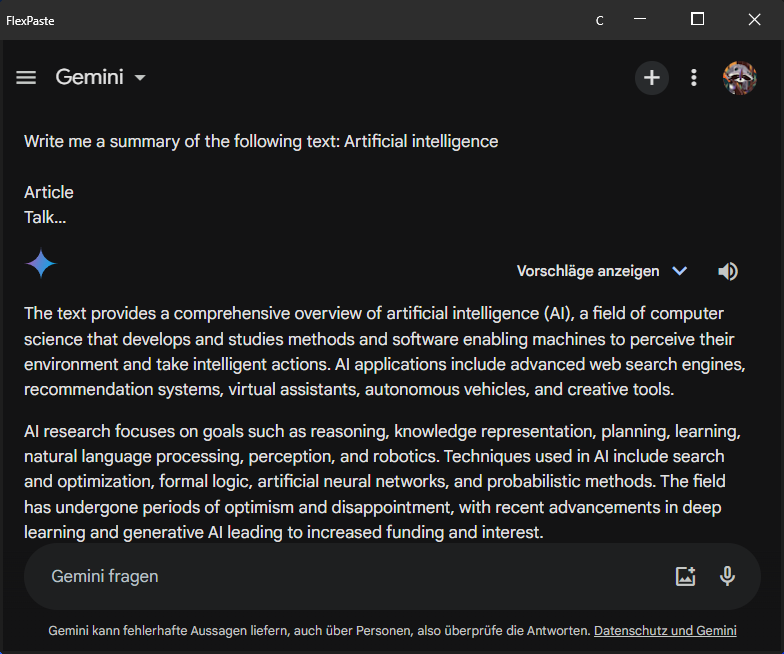Open the three-dot more options menu
Screen dimensions: 784x654
(x=694, y=77)
